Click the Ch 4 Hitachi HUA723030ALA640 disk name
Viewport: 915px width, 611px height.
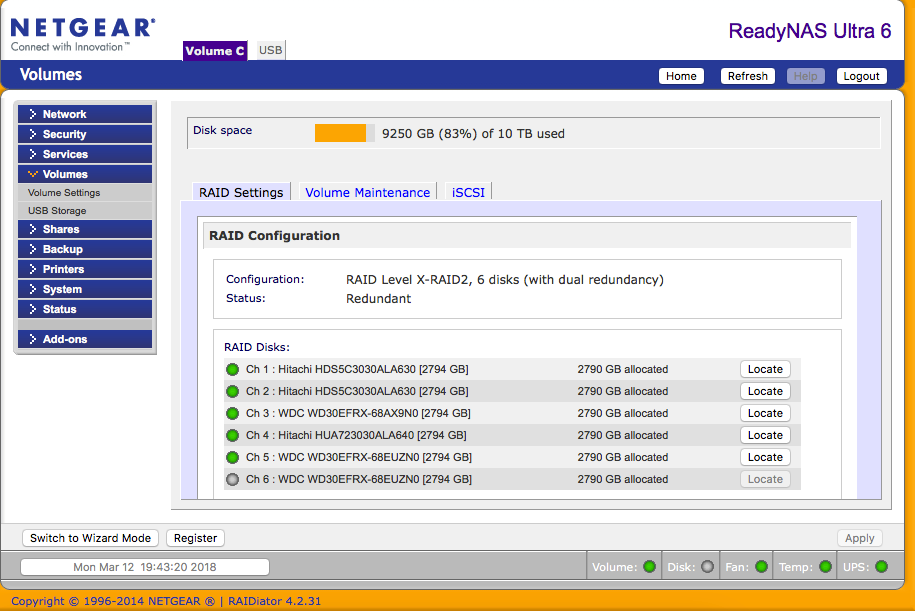pos(356,435)
